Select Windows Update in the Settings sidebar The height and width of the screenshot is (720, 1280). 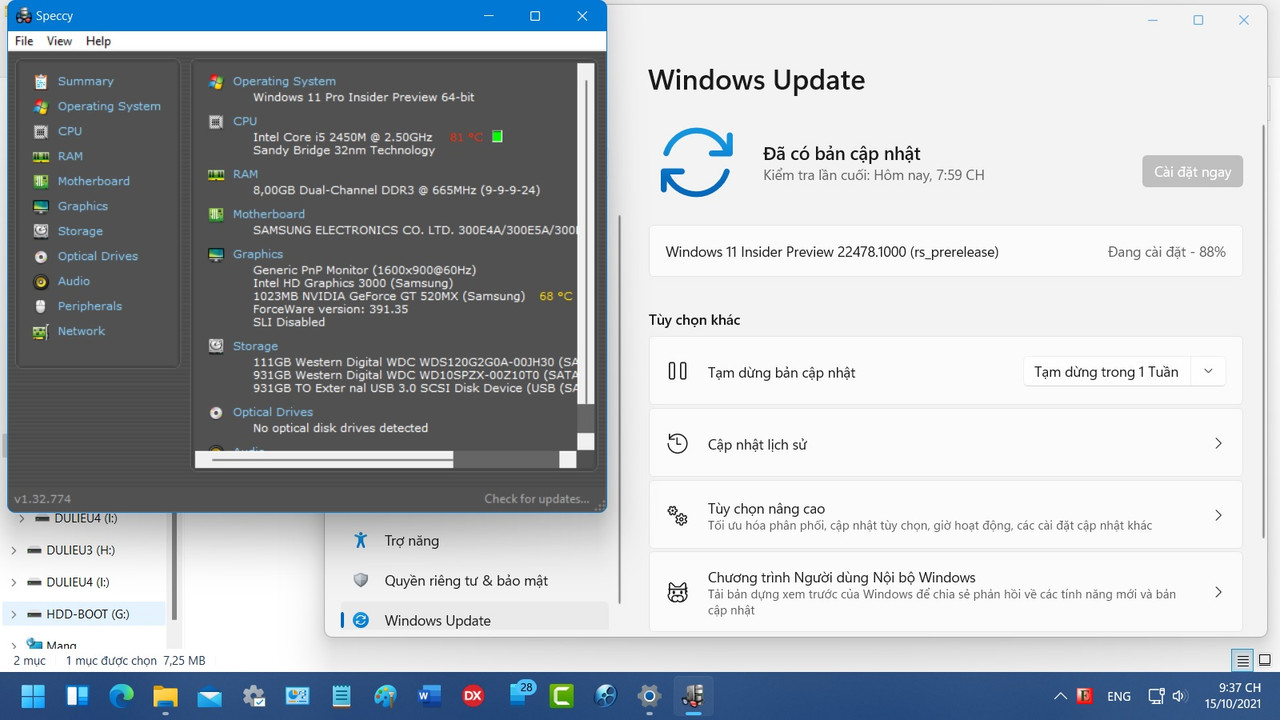click(475, 620)
